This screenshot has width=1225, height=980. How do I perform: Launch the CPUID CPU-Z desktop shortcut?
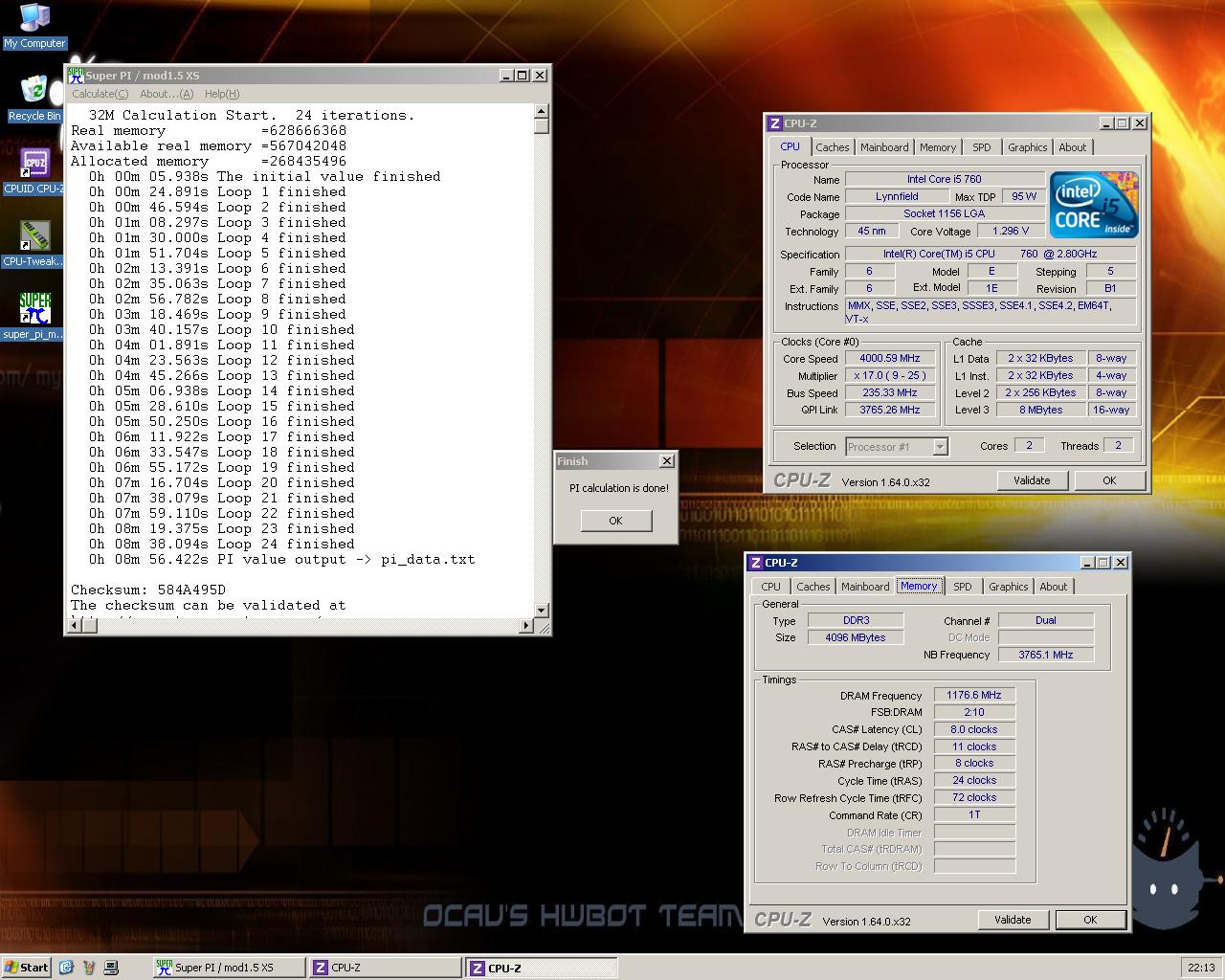pyautogui.click(x=34, y=171)
